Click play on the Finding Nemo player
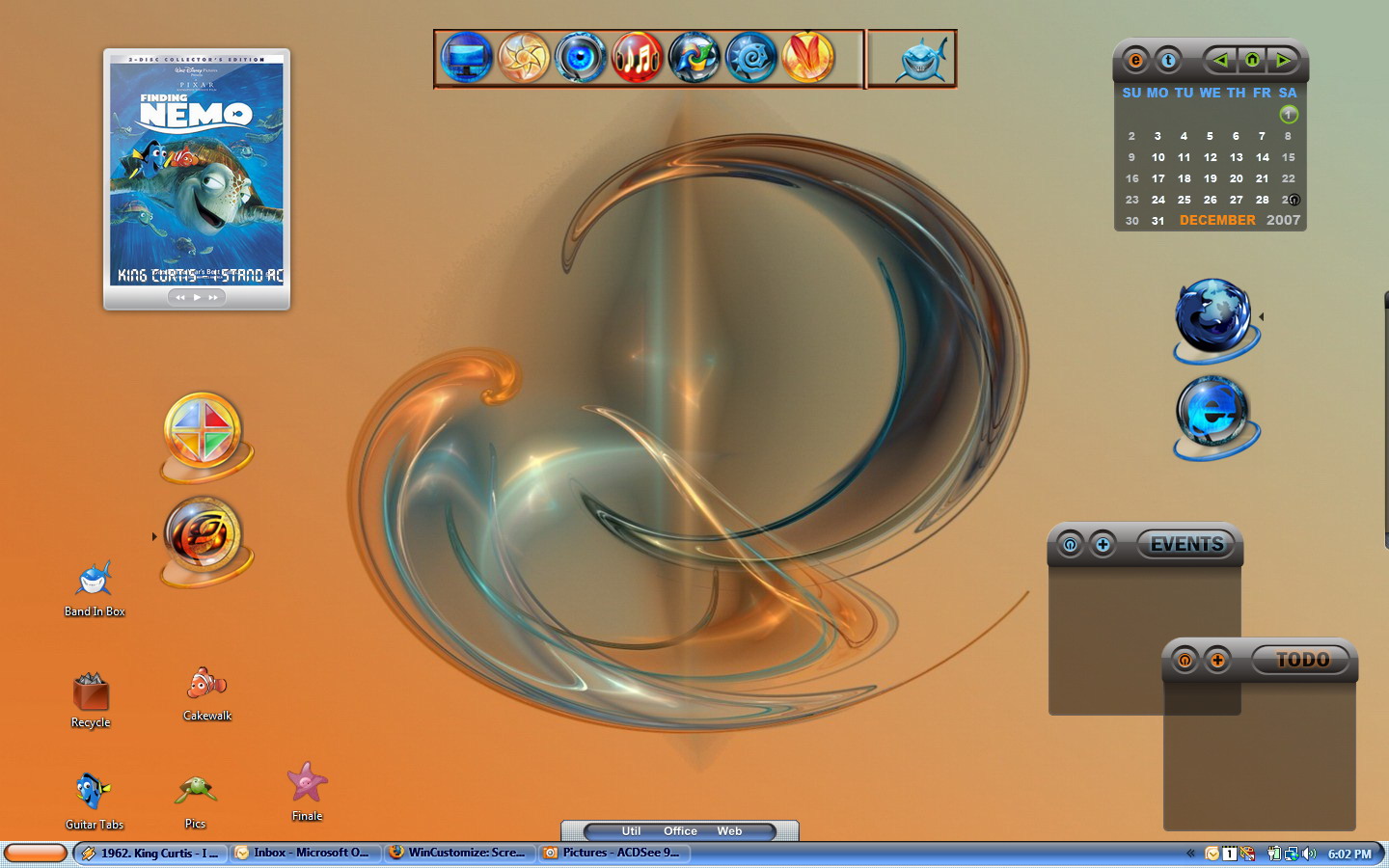 point(197,297)
